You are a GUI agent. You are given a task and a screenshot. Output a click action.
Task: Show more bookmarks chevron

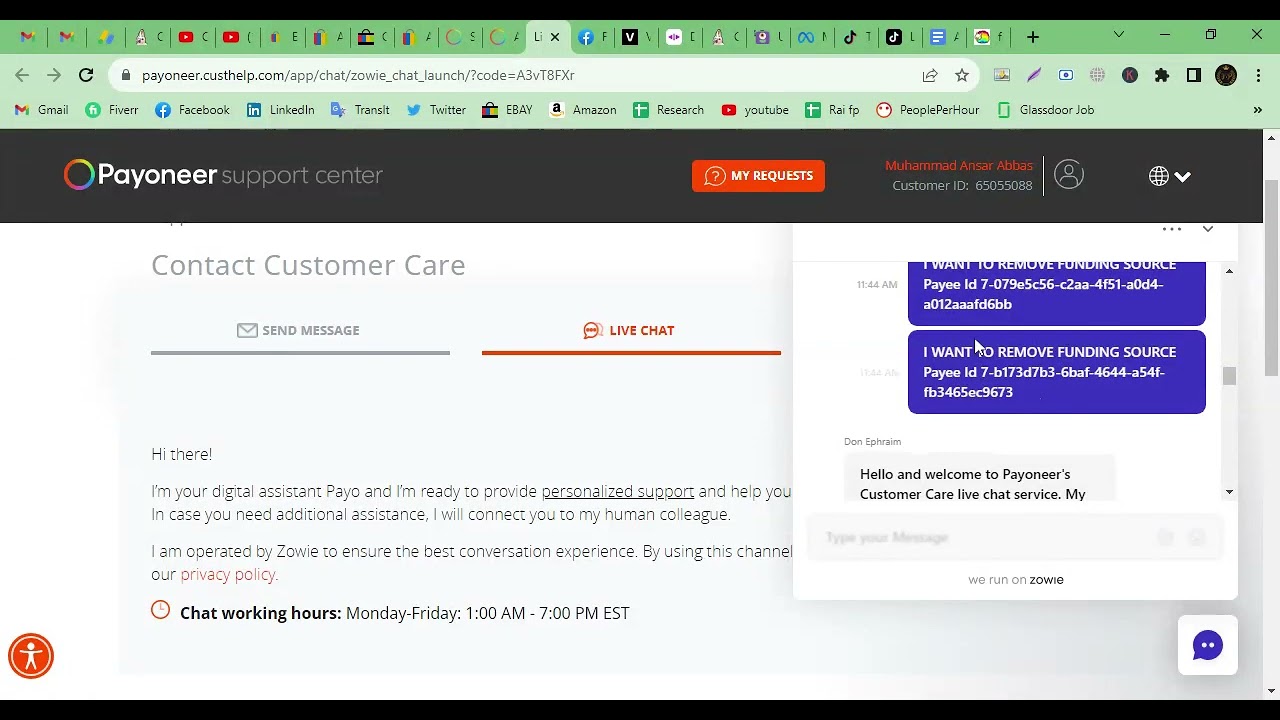pyautogui.click(x=1258, y=110)
